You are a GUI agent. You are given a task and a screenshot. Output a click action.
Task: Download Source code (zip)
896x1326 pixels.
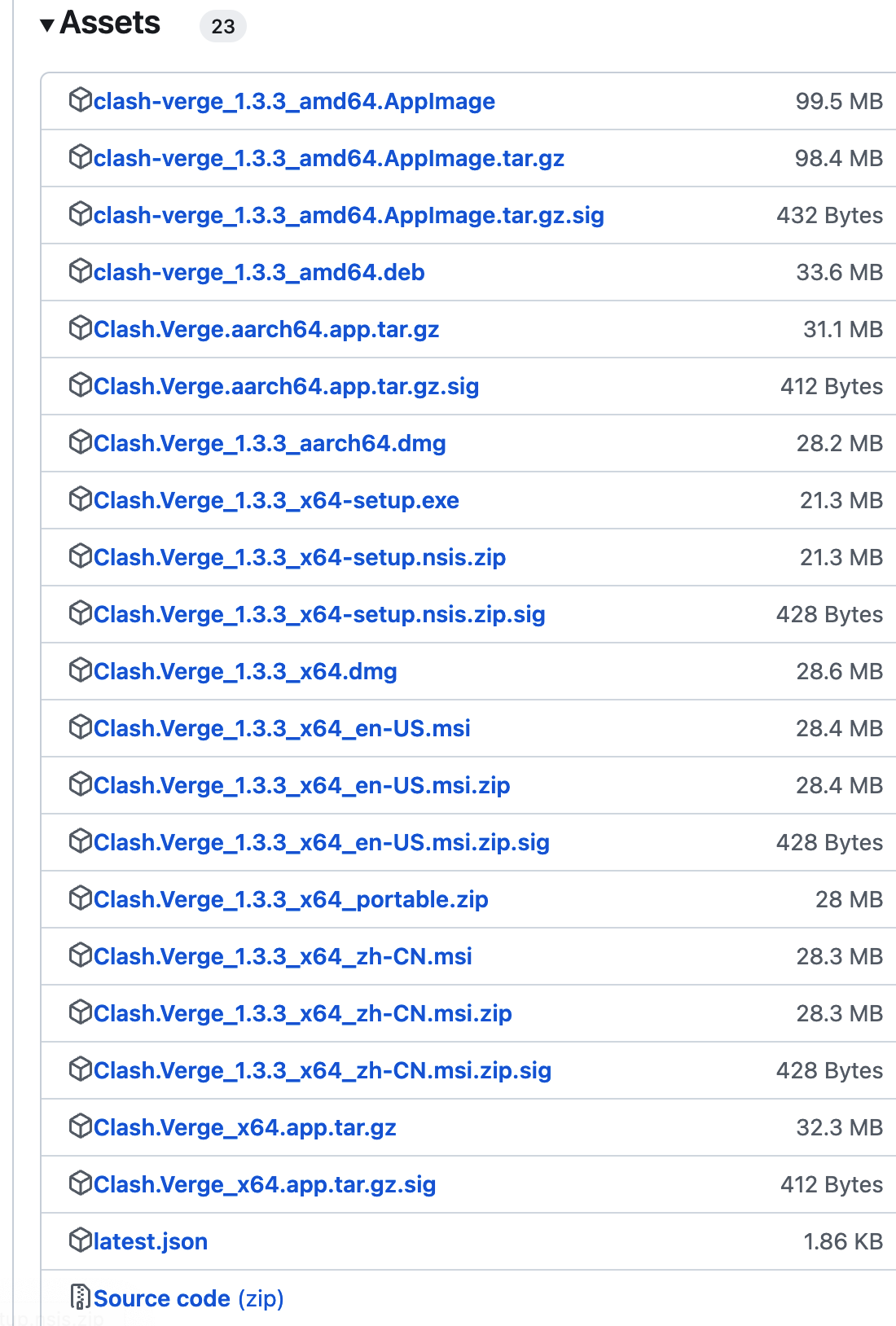[x=189, y=1298]
